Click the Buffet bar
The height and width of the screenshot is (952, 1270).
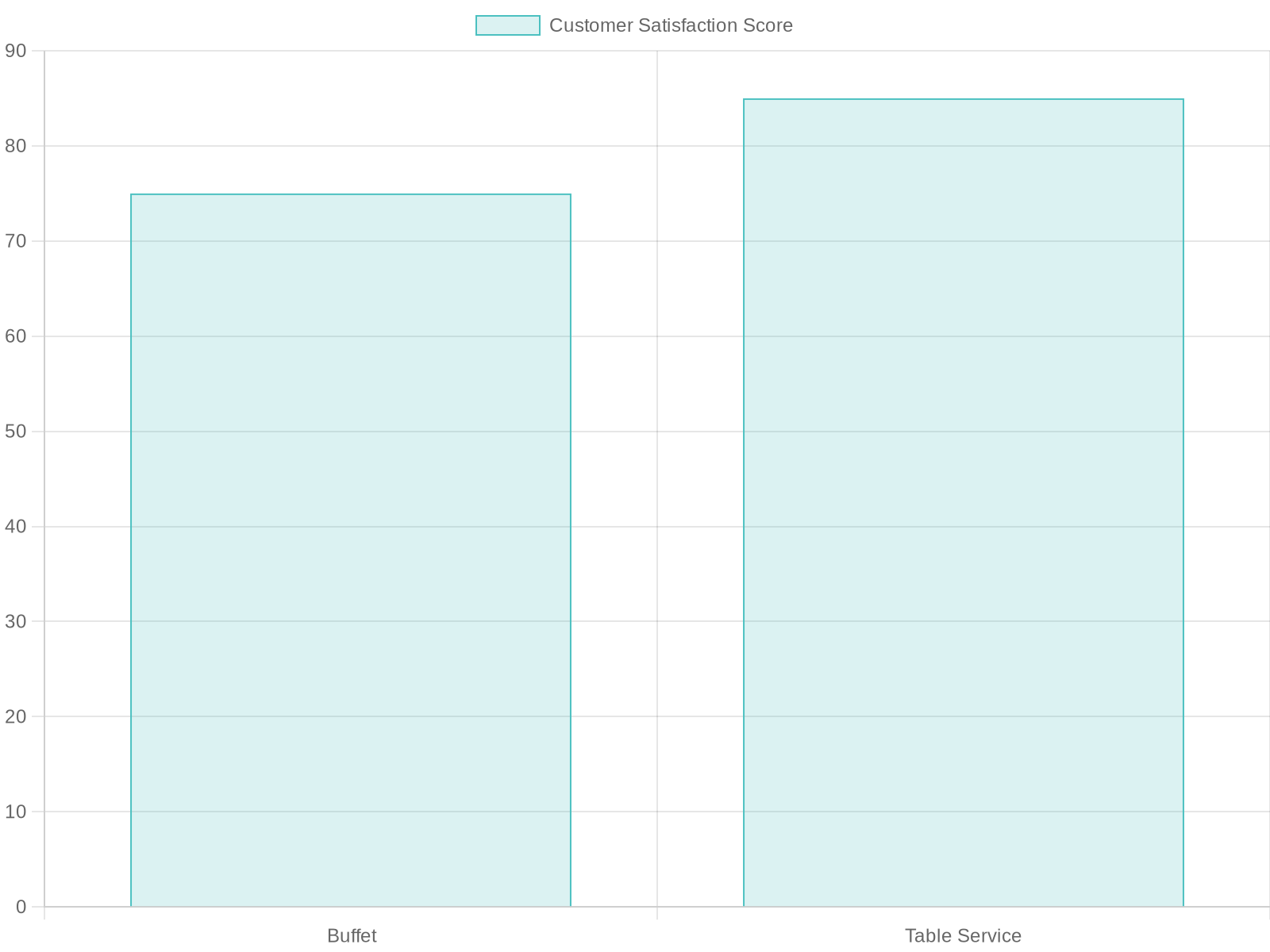(351, 551)
